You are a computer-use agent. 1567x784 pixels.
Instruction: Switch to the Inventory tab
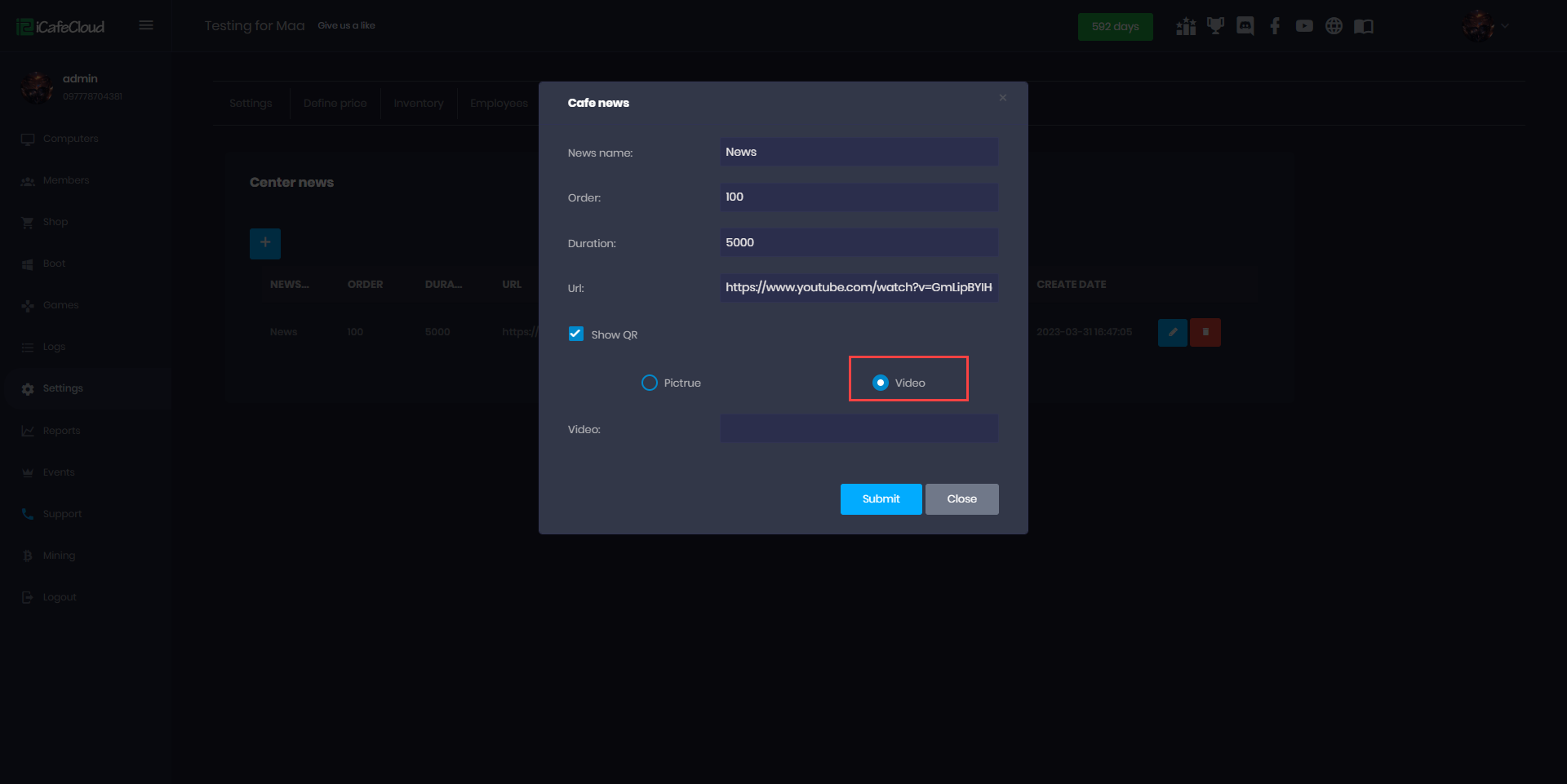coord(418,104)
